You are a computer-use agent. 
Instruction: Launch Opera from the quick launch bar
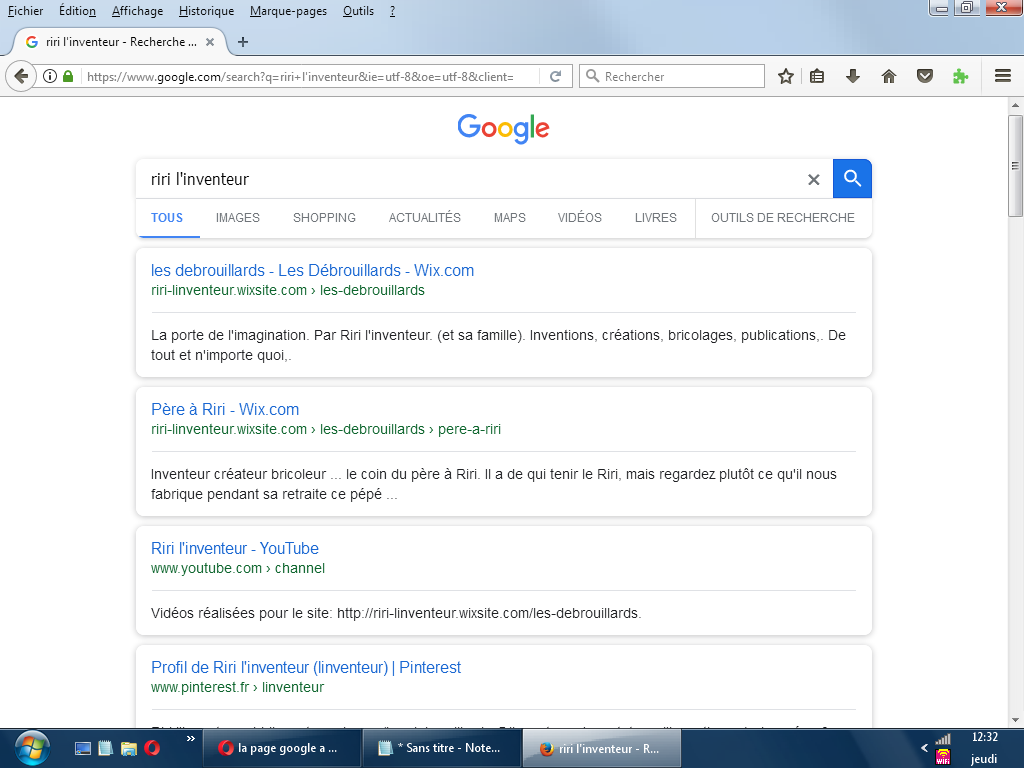click(x=152, y=748)
